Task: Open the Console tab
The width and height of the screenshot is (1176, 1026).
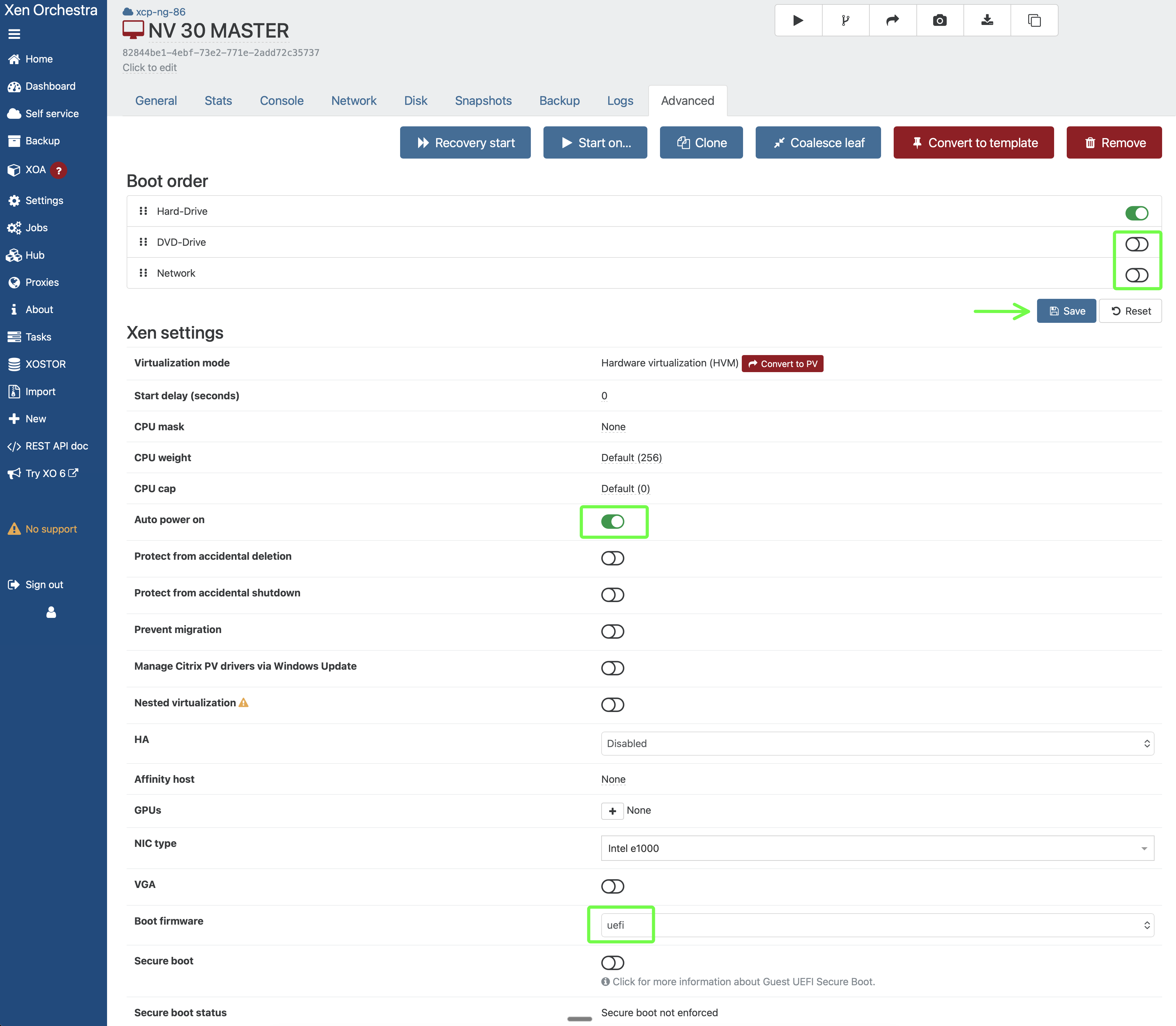Action: pos(282,101)
